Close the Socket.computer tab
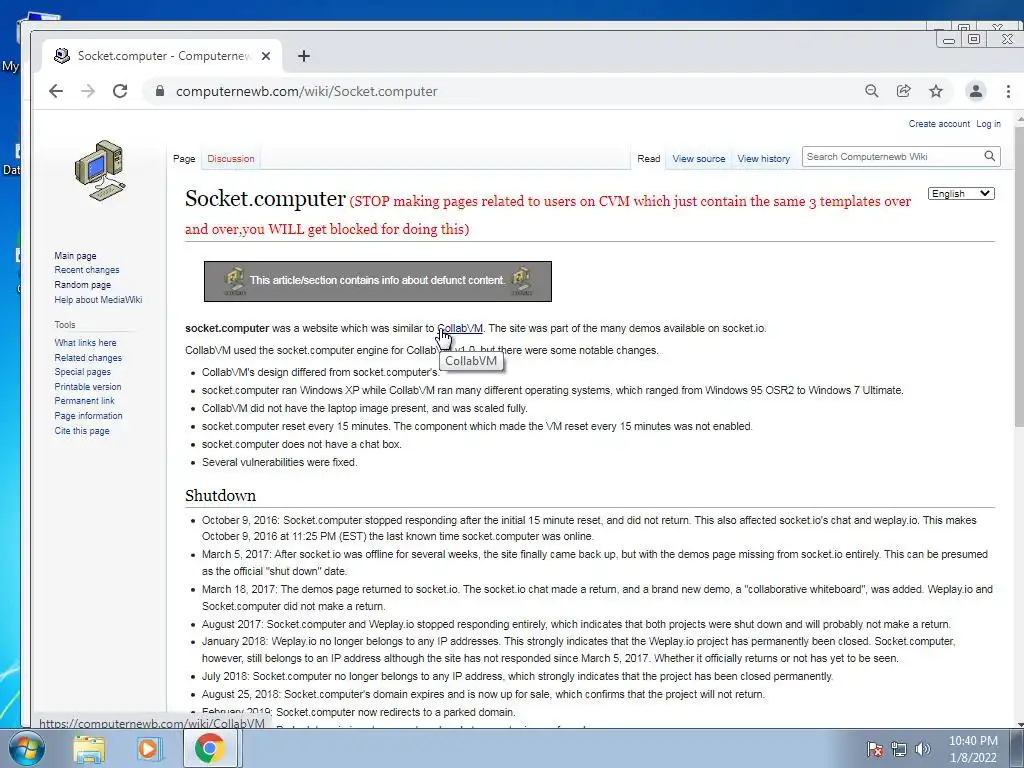 [x=266, y=56]
